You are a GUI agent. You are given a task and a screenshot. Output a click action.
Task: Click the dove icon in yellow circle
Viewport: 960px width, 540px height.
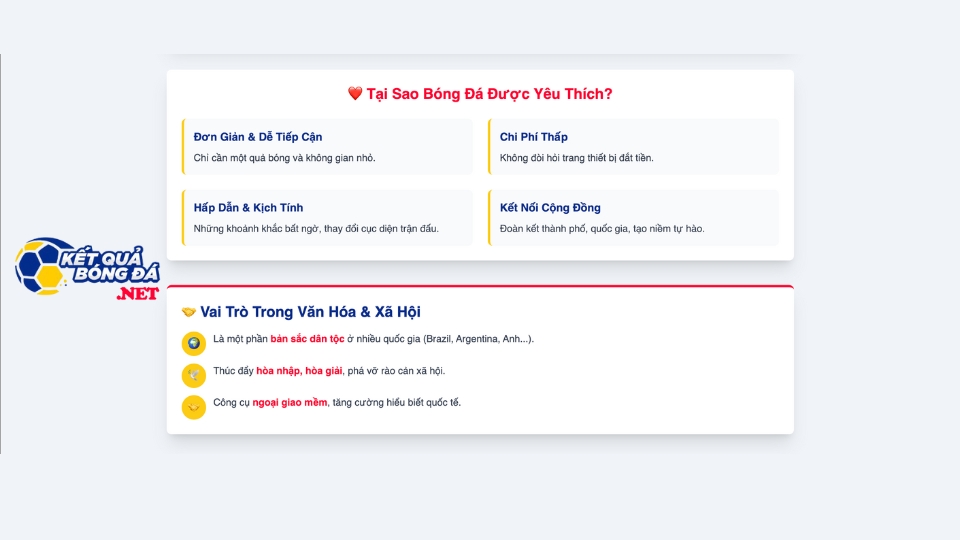tap(193, 375)
